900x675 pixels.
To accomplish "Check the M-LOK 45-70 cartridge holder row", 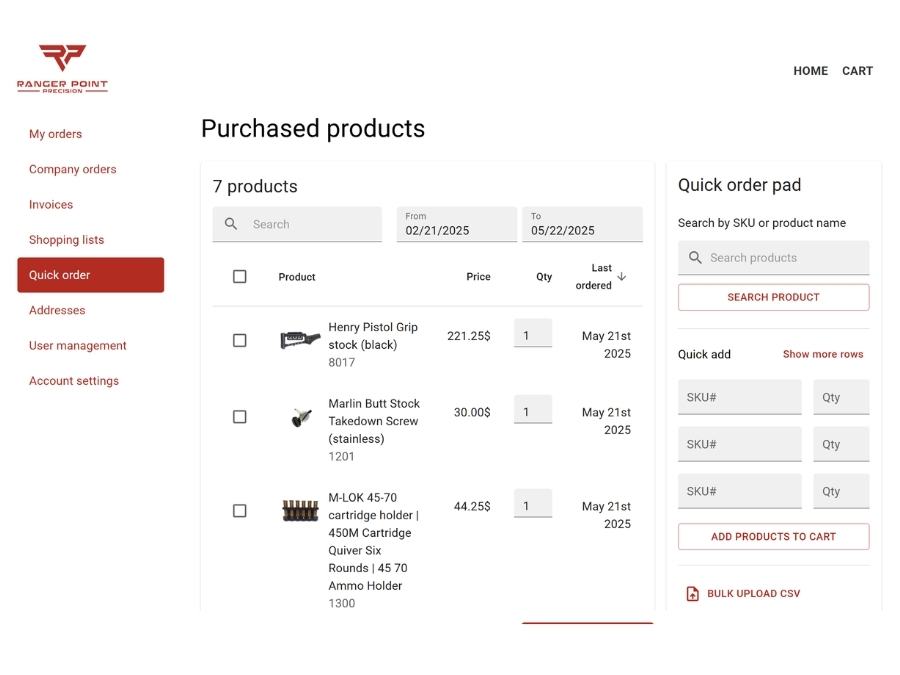I will [x=240, y=511].
